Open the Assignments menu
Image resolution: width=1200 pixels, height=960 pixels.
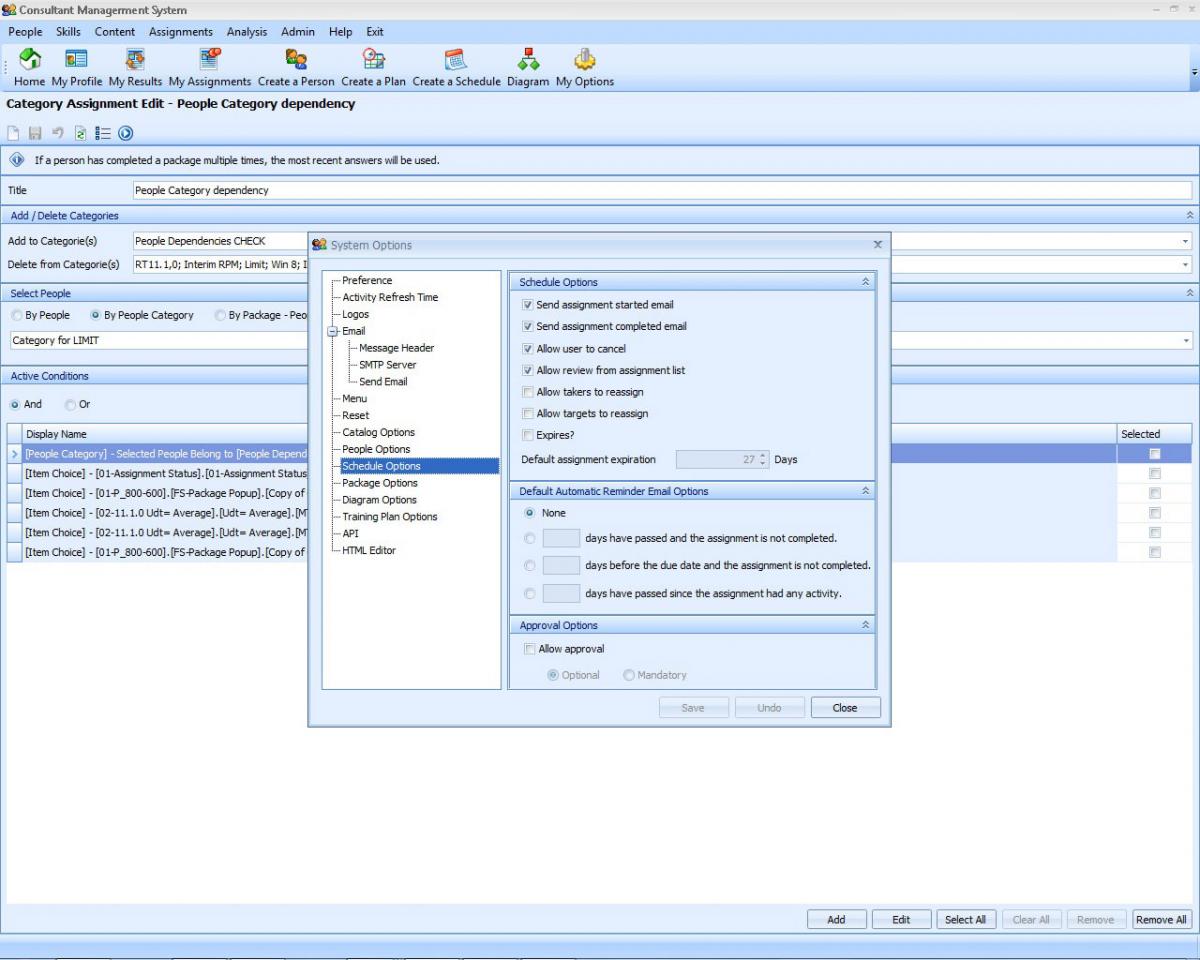(180, 32)
